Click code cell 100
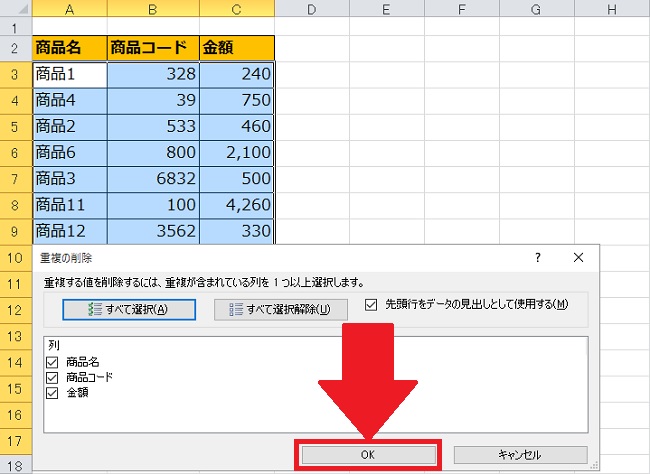 (x=153, y=205)
